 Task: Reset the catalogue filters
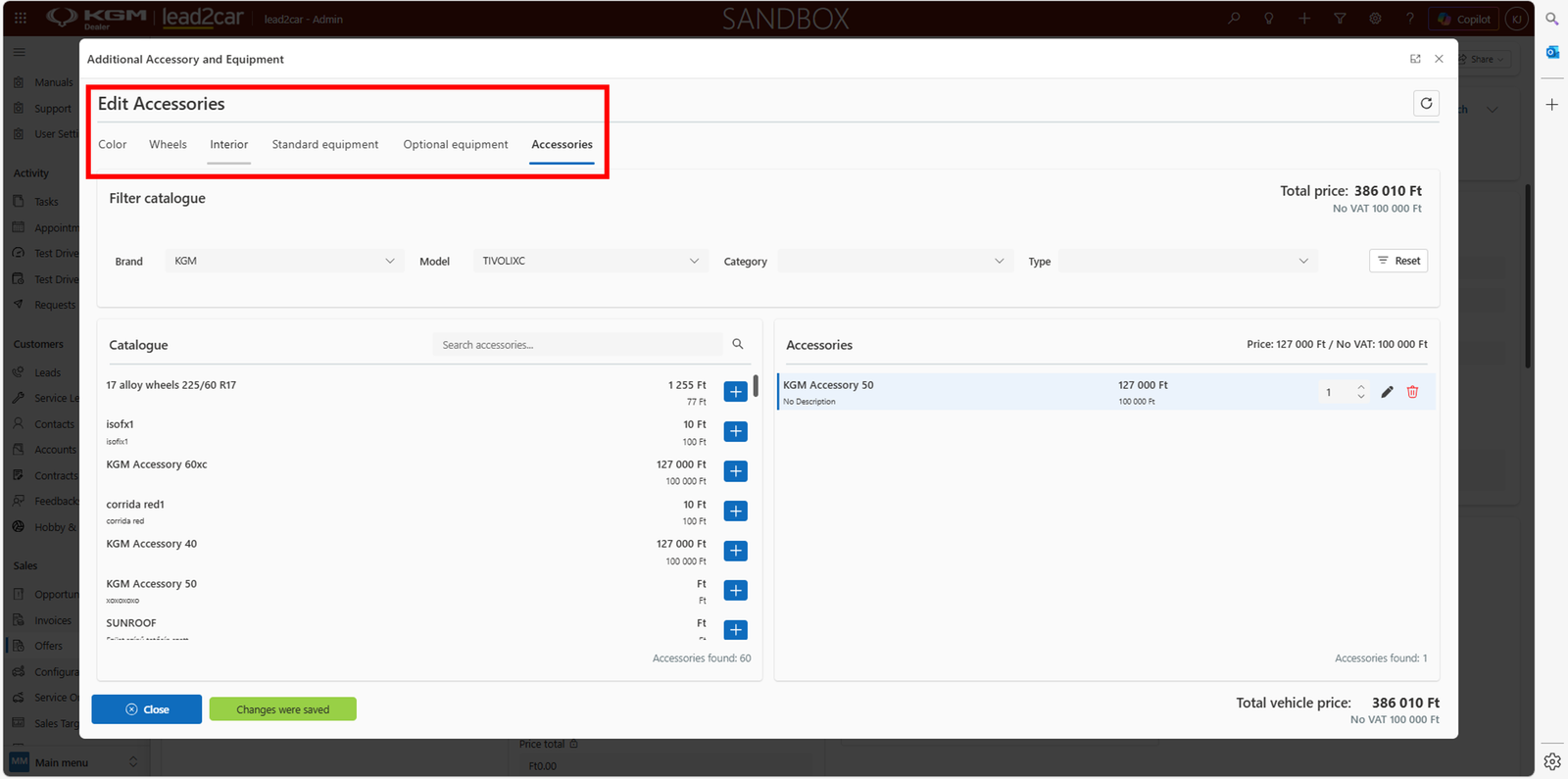pyautogui.click(x=1398, y=261)
